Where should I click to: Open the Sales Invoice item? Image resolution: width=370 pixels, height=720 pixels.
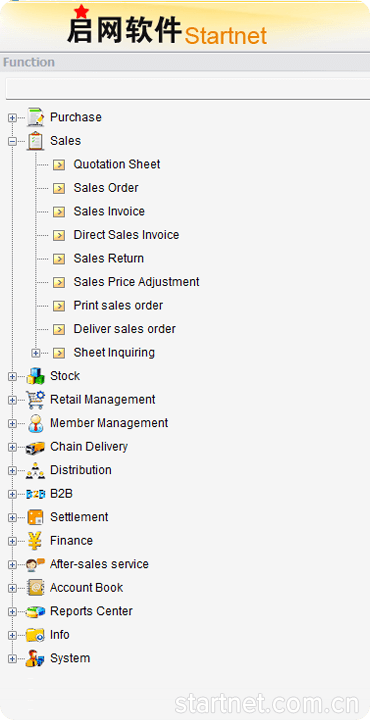109,211
